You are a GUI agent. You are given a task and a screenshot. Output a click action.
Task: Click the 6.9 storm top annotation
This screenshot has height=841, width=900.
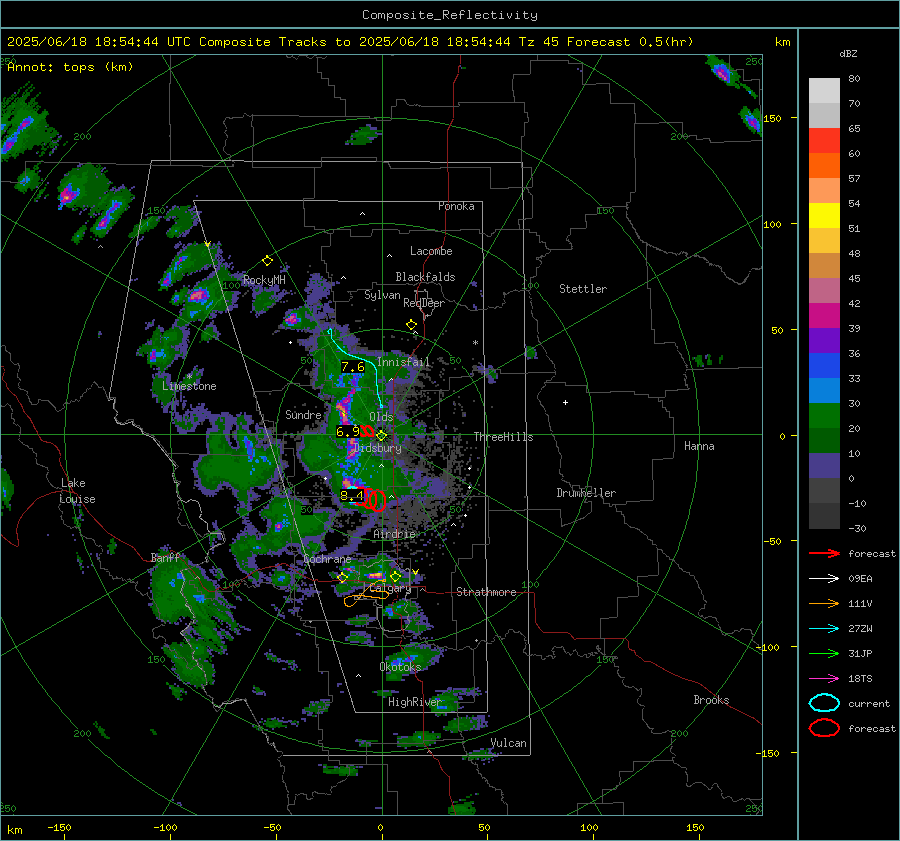click(348, 432)
